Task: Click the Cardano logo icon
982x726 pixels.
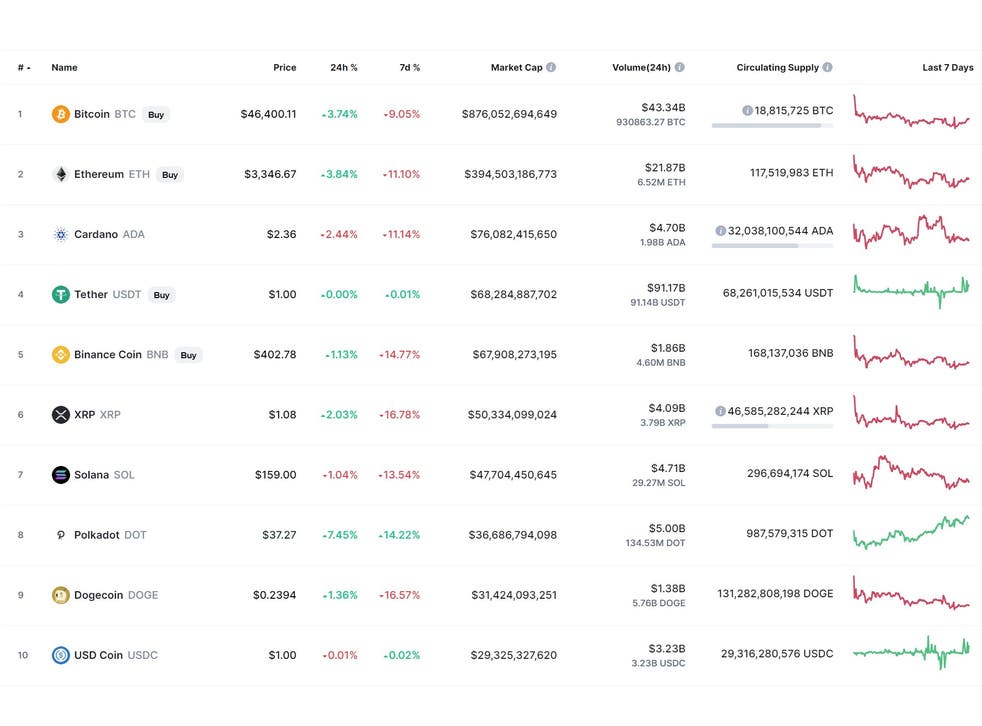Action: click(x=61, y=234)
